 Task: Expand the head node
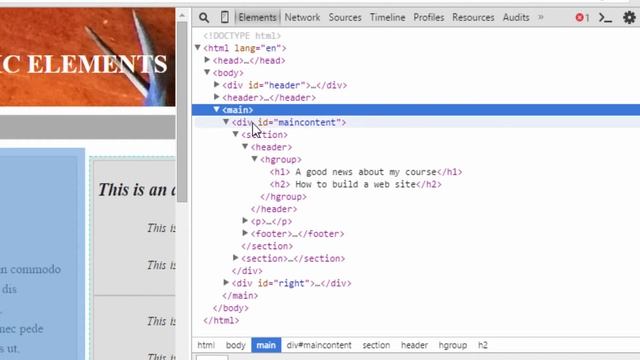click(207, 60)
